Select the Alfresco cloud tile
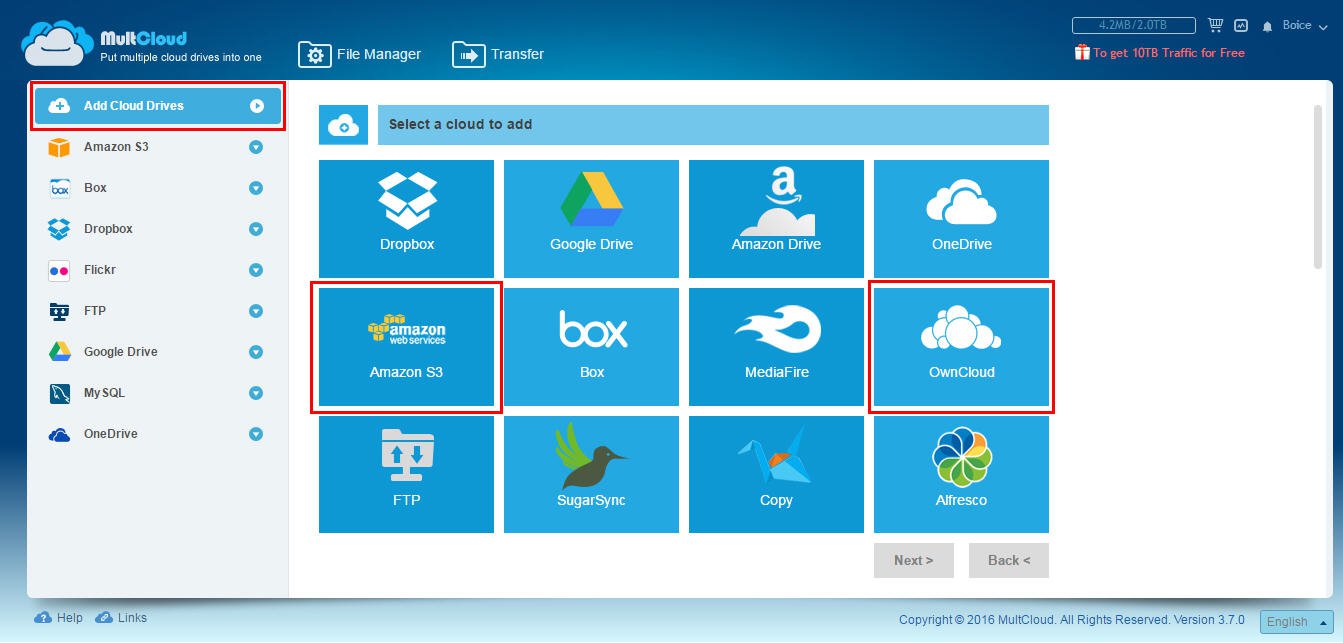Image resolution: width=1343 pixels, height=643 pixels. [x=961, y=475]
